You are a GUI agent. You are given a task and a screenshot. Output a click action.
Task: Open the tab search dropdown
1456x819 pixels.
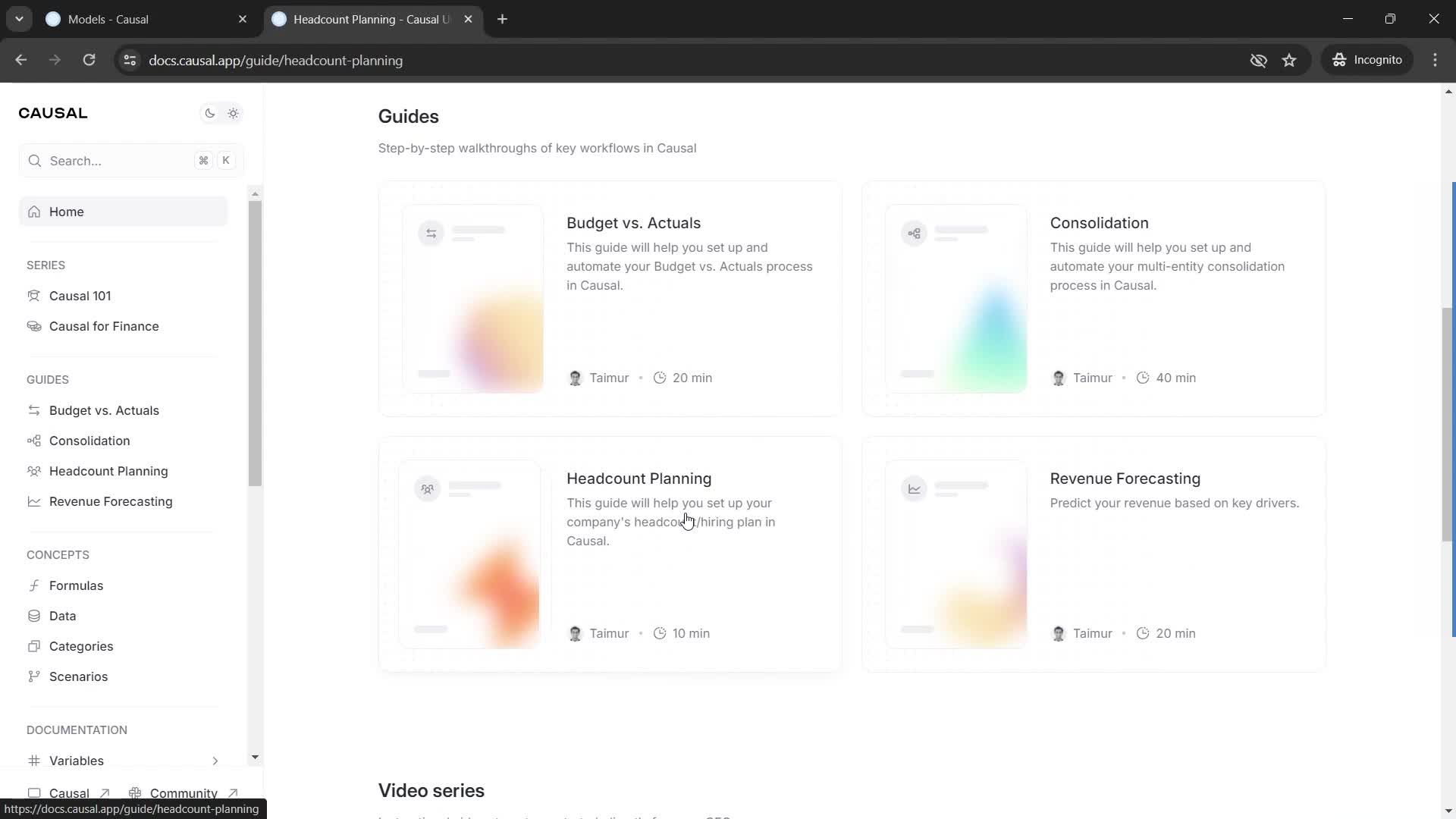(x=19, y=20)
